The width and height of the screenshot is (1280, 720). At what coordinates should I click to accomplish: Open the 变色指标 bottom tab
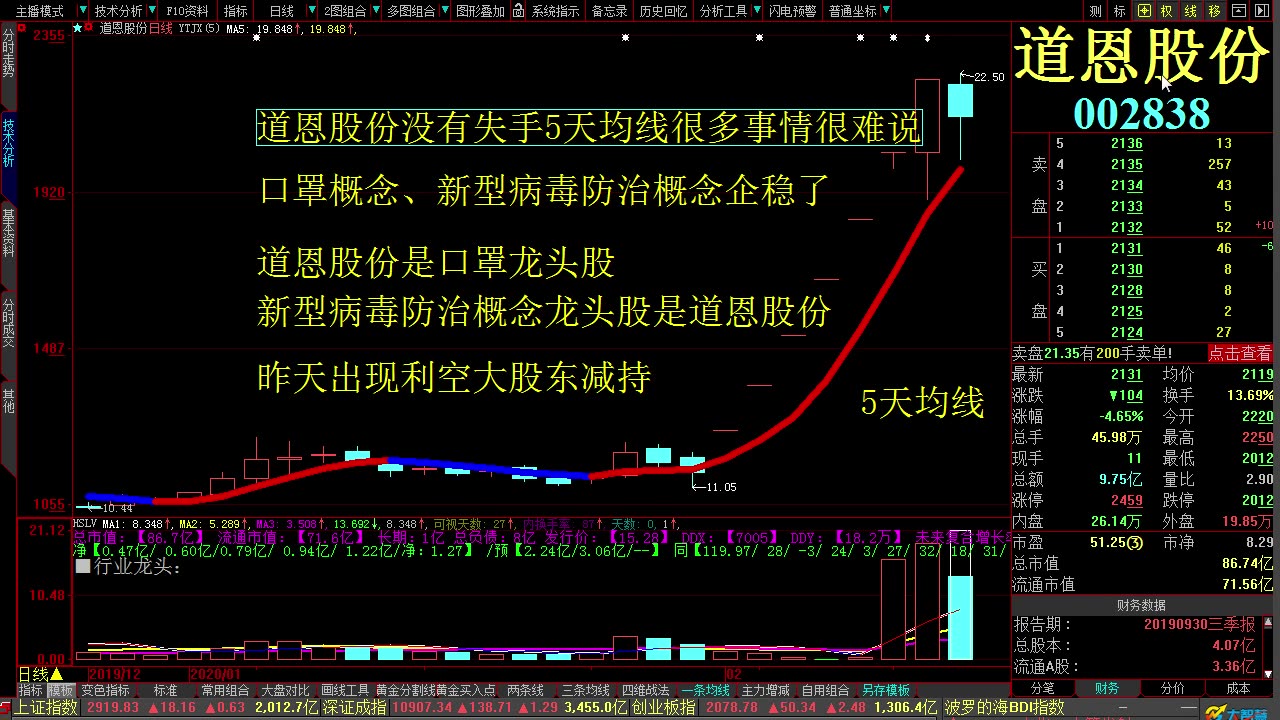pyautogui.click(x=105, y=690)
